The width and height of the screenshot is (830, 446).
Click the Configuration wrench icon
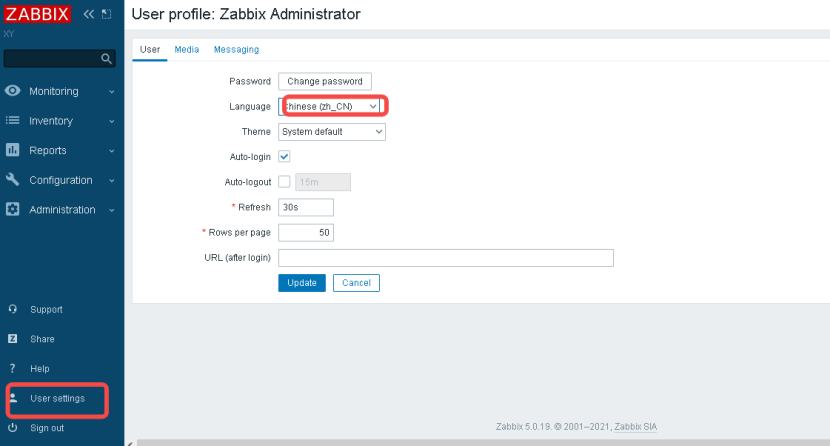[13, 179]
